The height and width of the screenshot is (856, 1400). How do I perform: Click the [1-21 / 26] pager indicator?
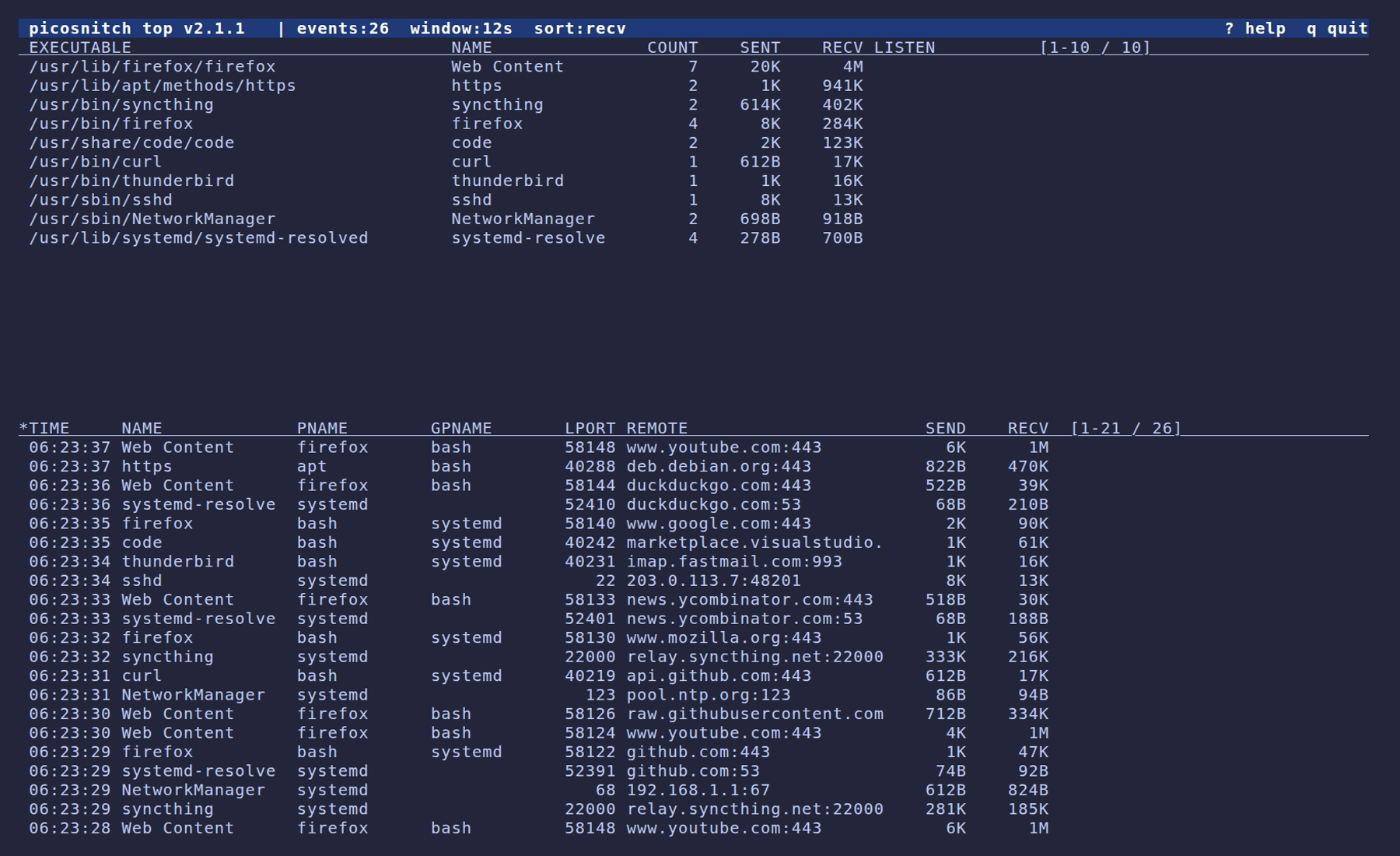coord(1125,429)
